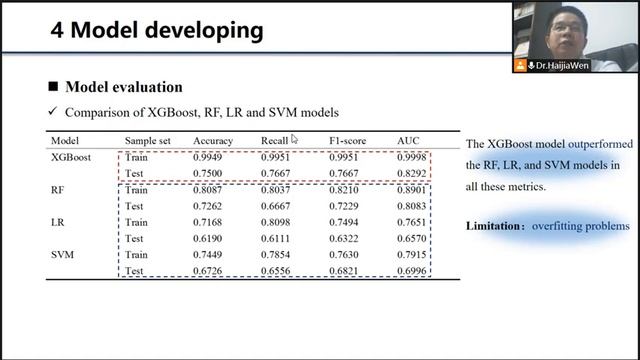This screenshot has width=640, height=360.
Task: Click the 'Limitation:' bold label
Action: click(x=495, y=226)
